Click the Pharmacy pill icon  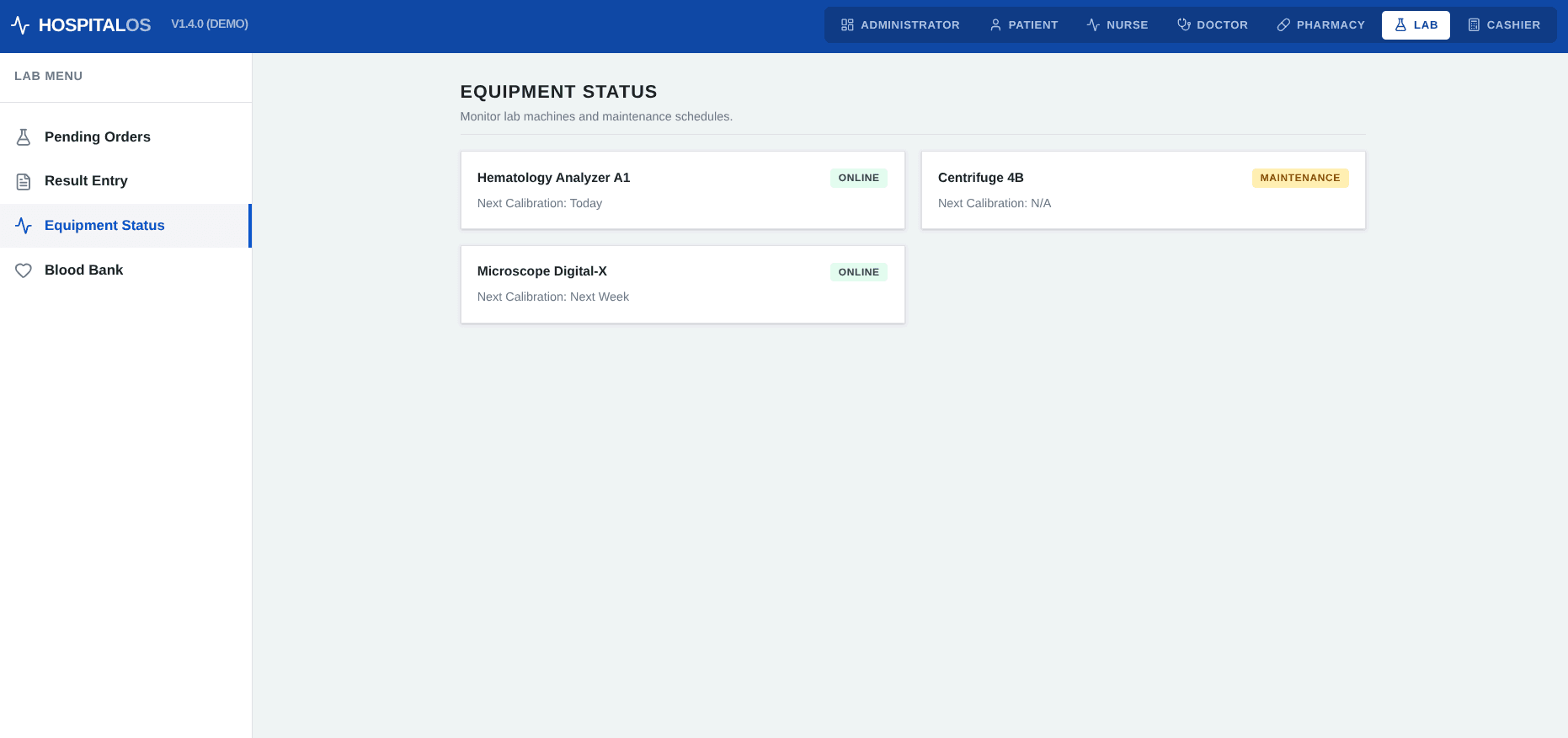coord(1283,25)
